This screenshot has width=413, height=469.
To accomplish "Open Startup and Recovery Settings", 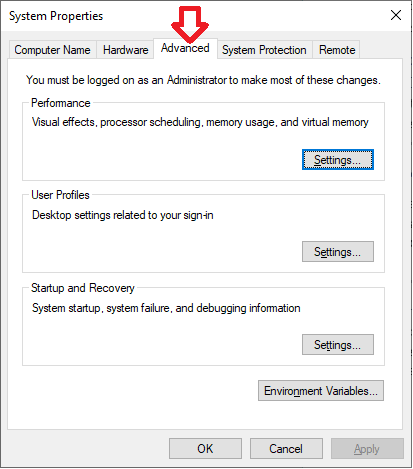I will click(338, 345).
